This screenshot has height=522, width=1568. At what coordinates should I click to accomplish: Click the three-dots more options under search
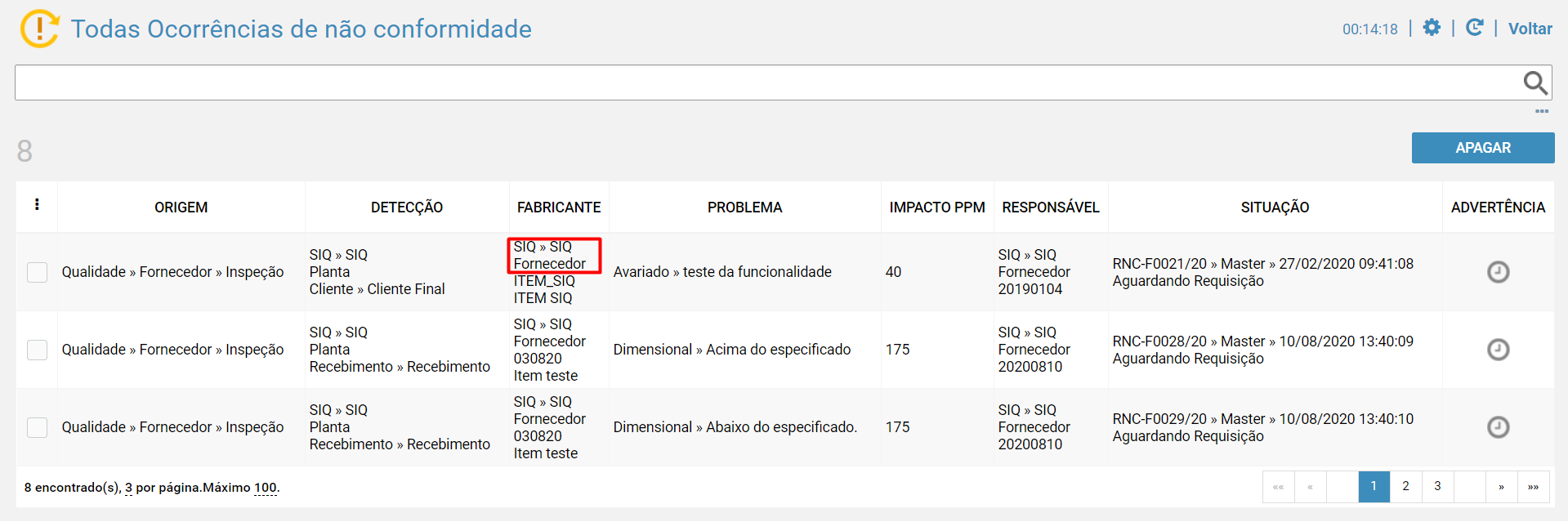1542,111
